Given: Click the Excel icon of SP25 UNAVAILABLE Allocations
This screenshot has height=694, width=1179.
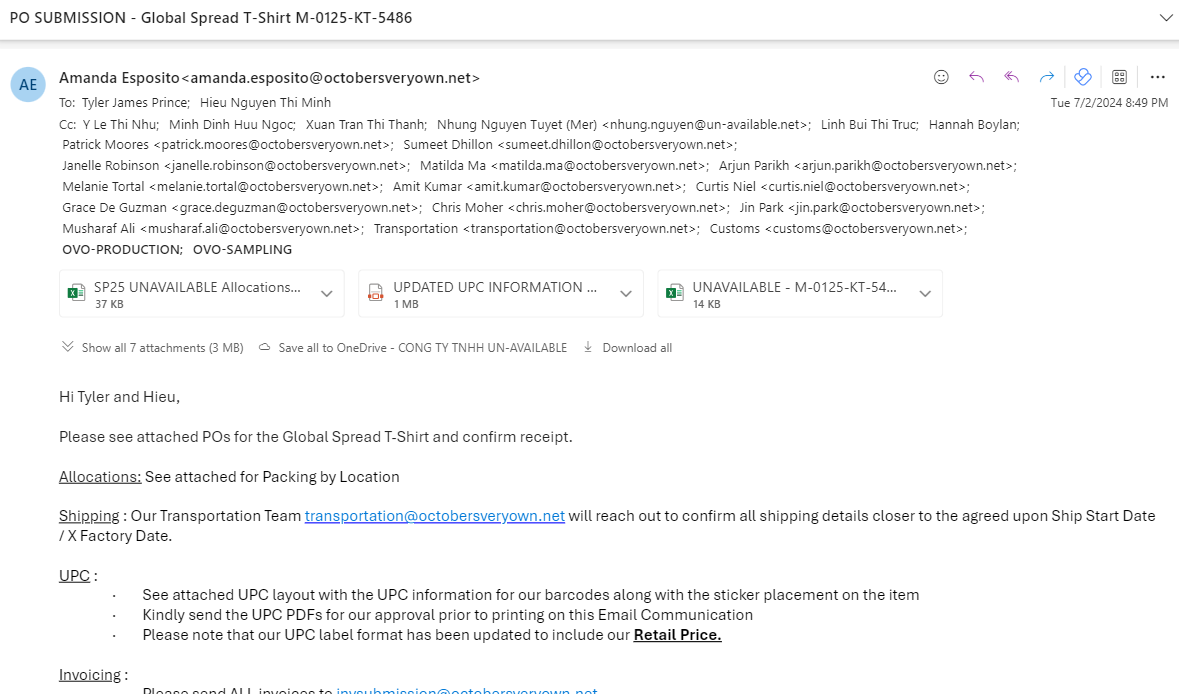Looking at the screenshot, I should (x=76, y=293).
